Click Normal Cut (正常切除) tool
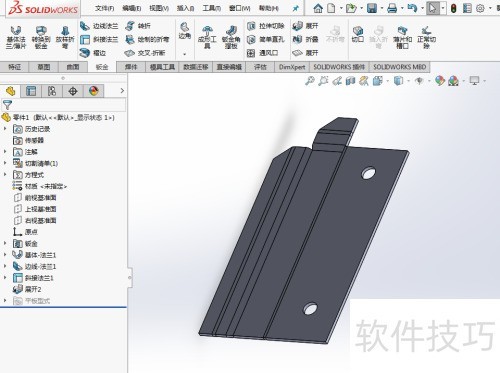Image resolution: width=500 pixels, height=373 pixels. coord(426,38)
